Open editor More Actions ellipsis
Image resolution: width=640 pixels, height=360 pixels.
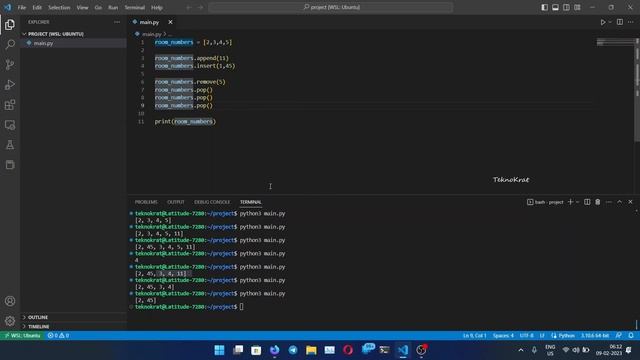click(x=631, y=22)
